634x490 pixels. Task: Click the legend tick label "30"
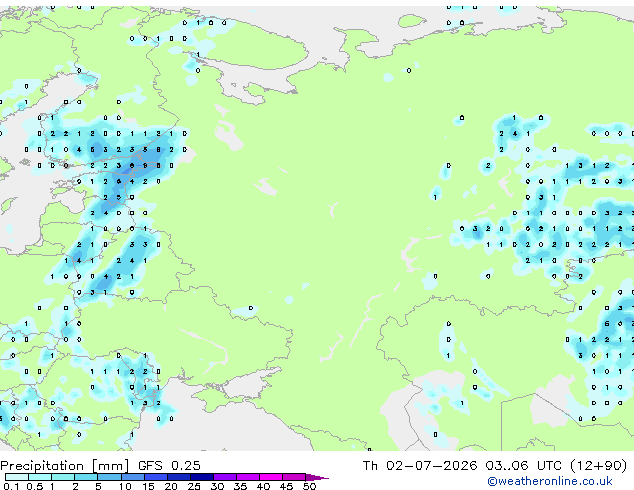coord(217,486)
